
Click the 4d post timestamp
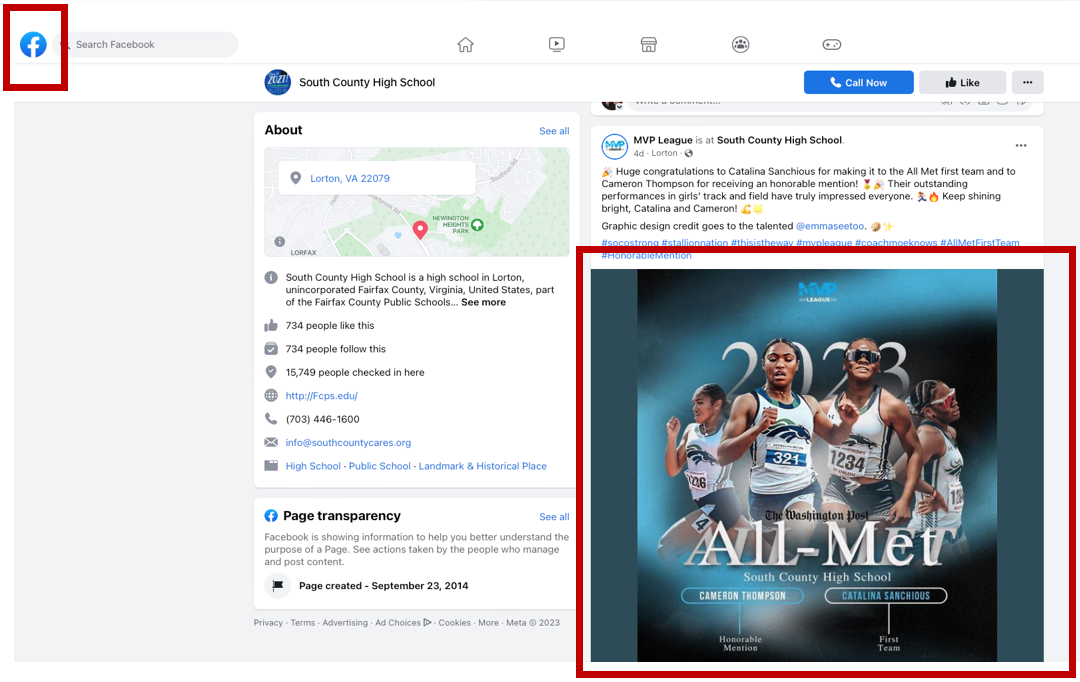tap(638, 154)
